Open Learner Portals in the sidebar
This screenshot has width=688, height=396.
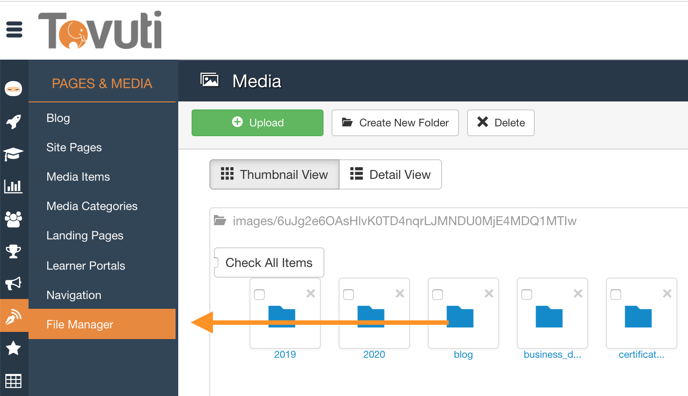(x=86, y=265)
